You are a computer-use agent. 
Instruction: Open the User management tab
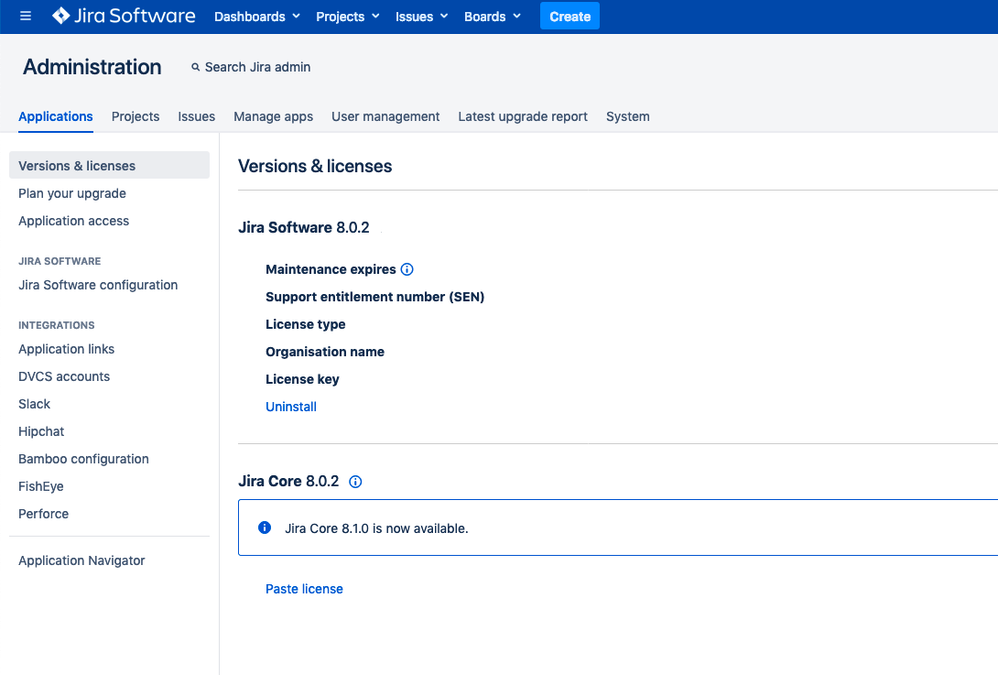(x=385, y=116)
